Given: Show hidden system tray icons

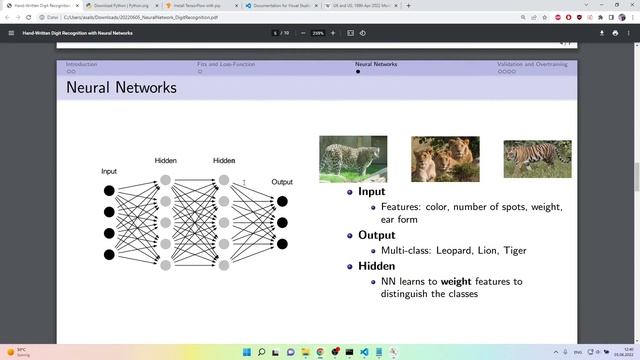Looking at the screenshot, I should pos(556,352).
